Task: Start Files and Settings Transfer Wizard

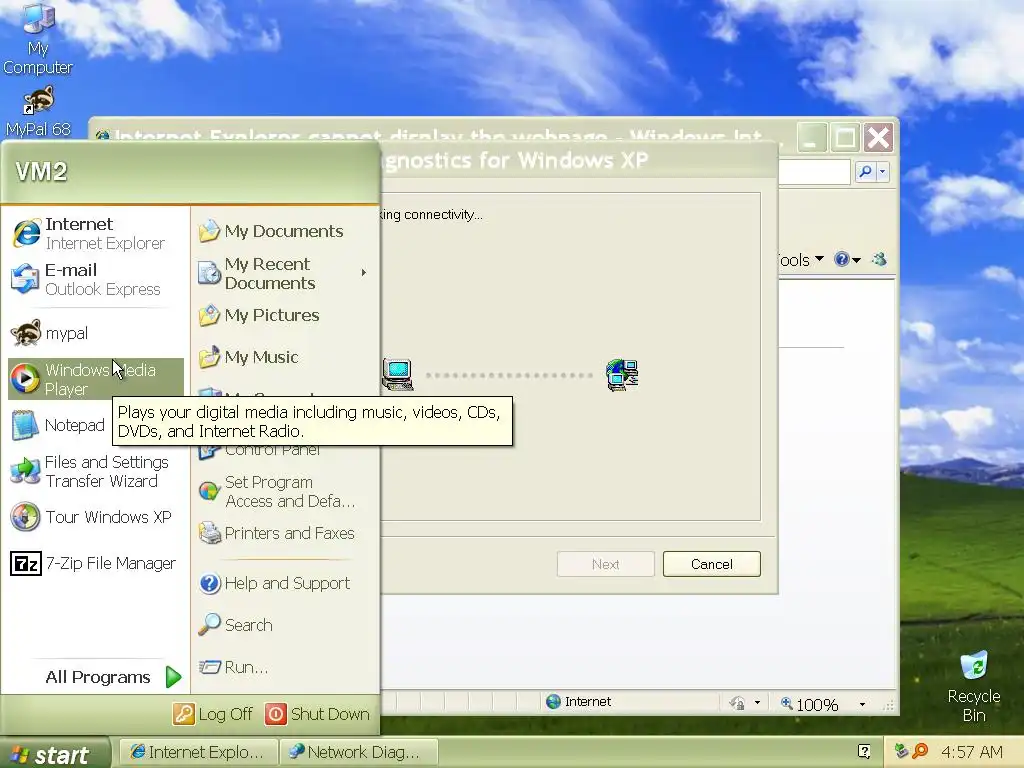Action: coord(95,472)
